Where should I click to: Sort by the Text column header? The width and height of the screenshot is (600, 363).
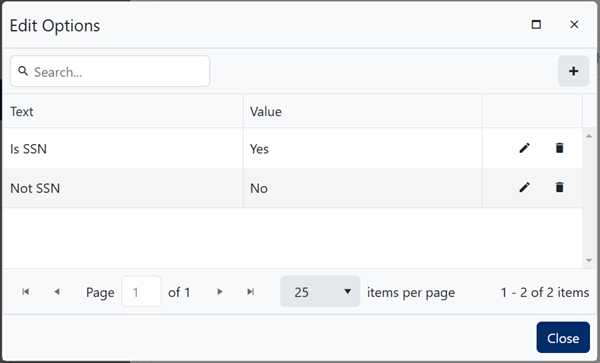point(22,112)
